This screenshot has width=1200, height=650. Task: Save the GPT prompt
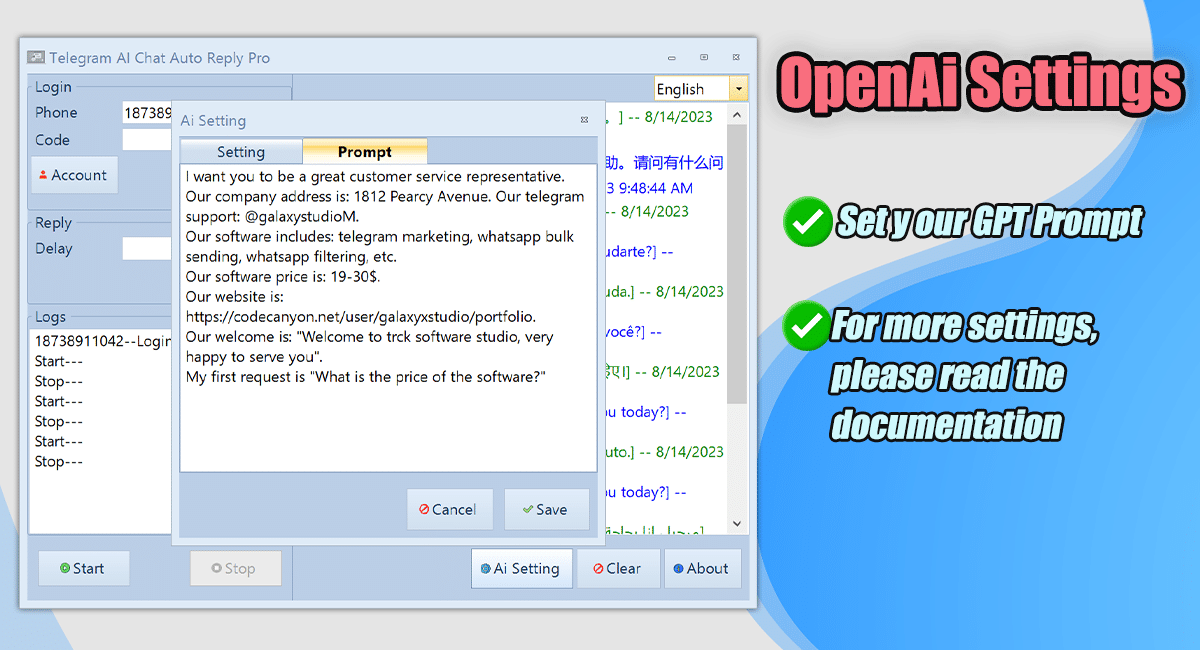(546, 509)
